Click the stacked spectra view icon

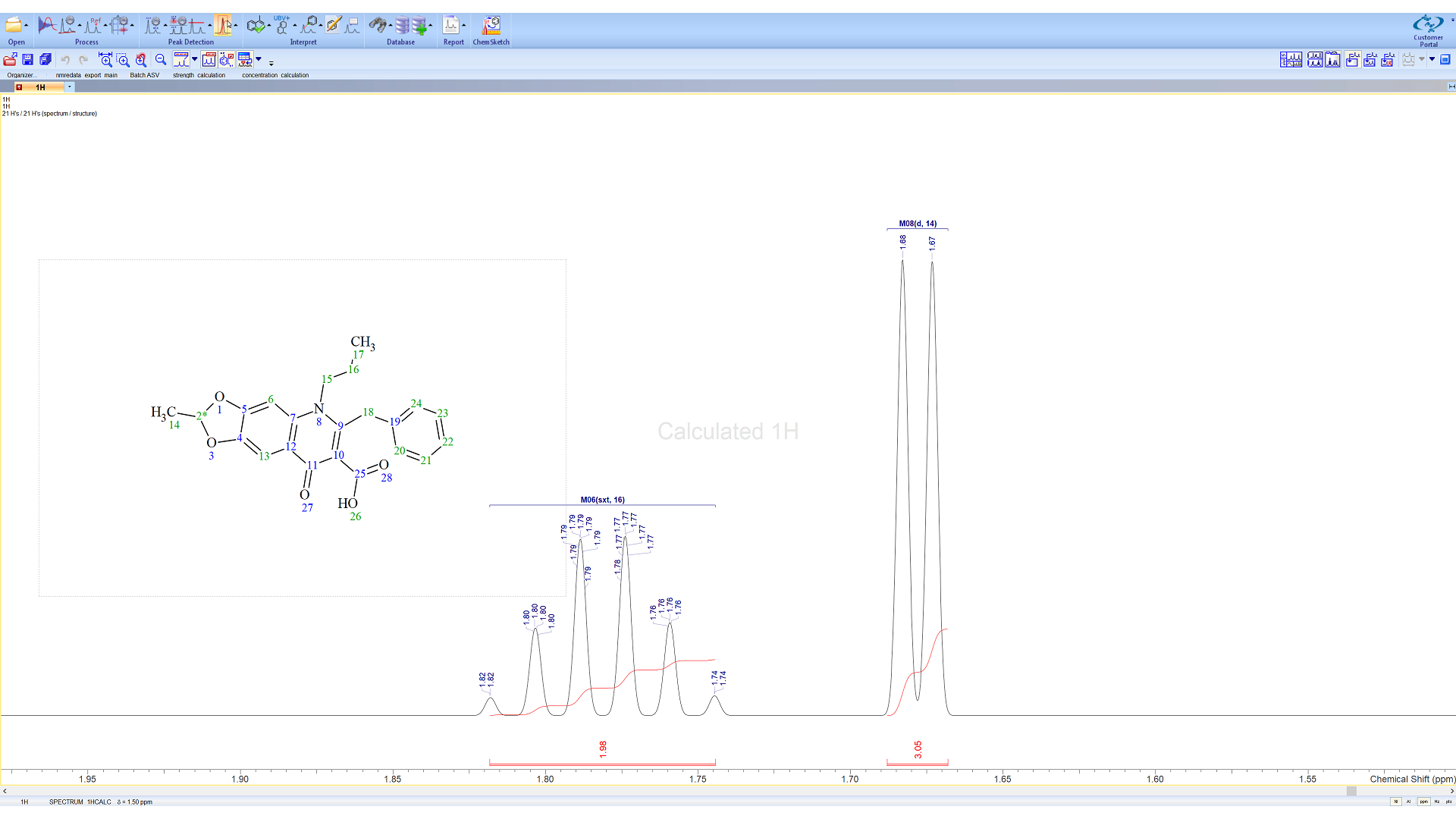pyautogui.click(x=1315, y=59)
